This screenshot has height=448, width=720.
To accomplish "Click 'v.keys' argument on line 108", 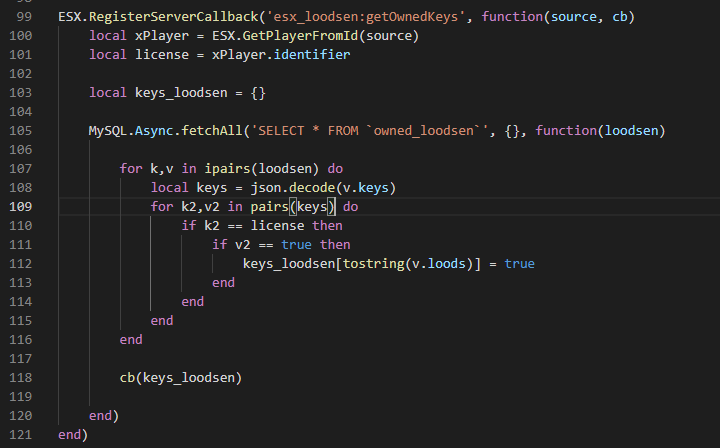I will click(366, 188).
